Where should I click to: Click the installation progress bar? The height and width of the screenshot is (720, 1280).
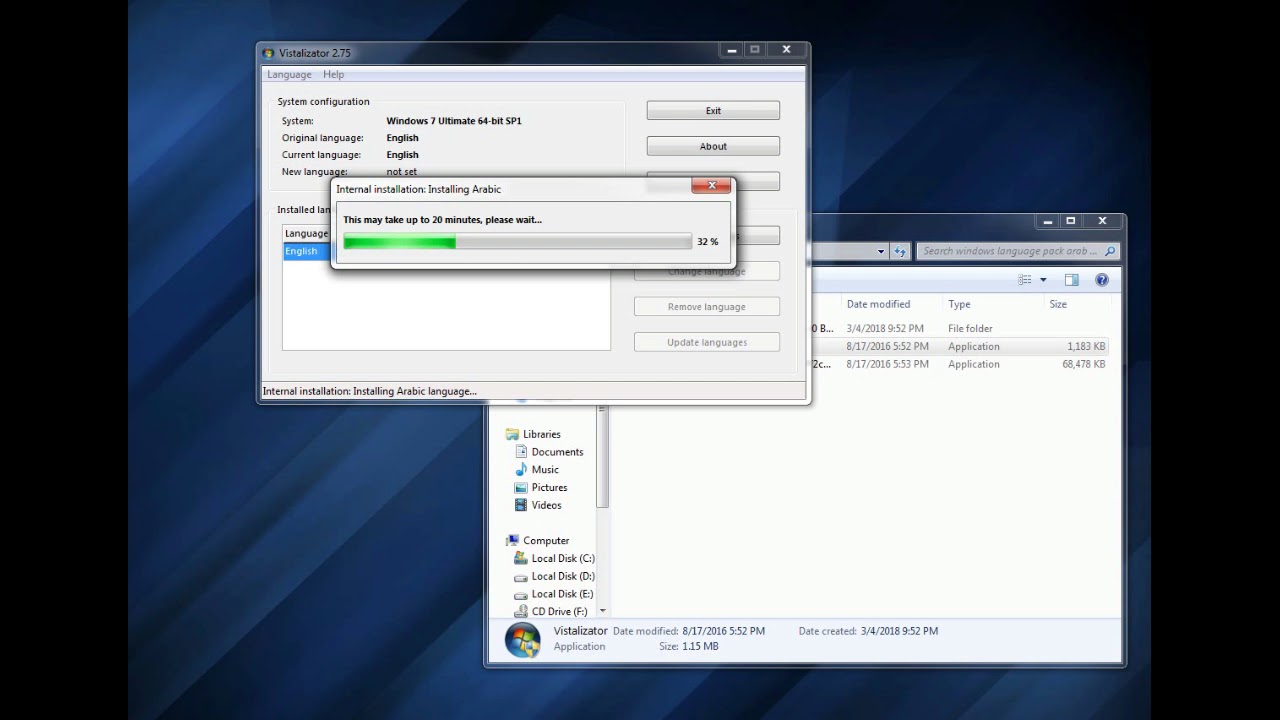pyautogui.click(x=517, y=242)
